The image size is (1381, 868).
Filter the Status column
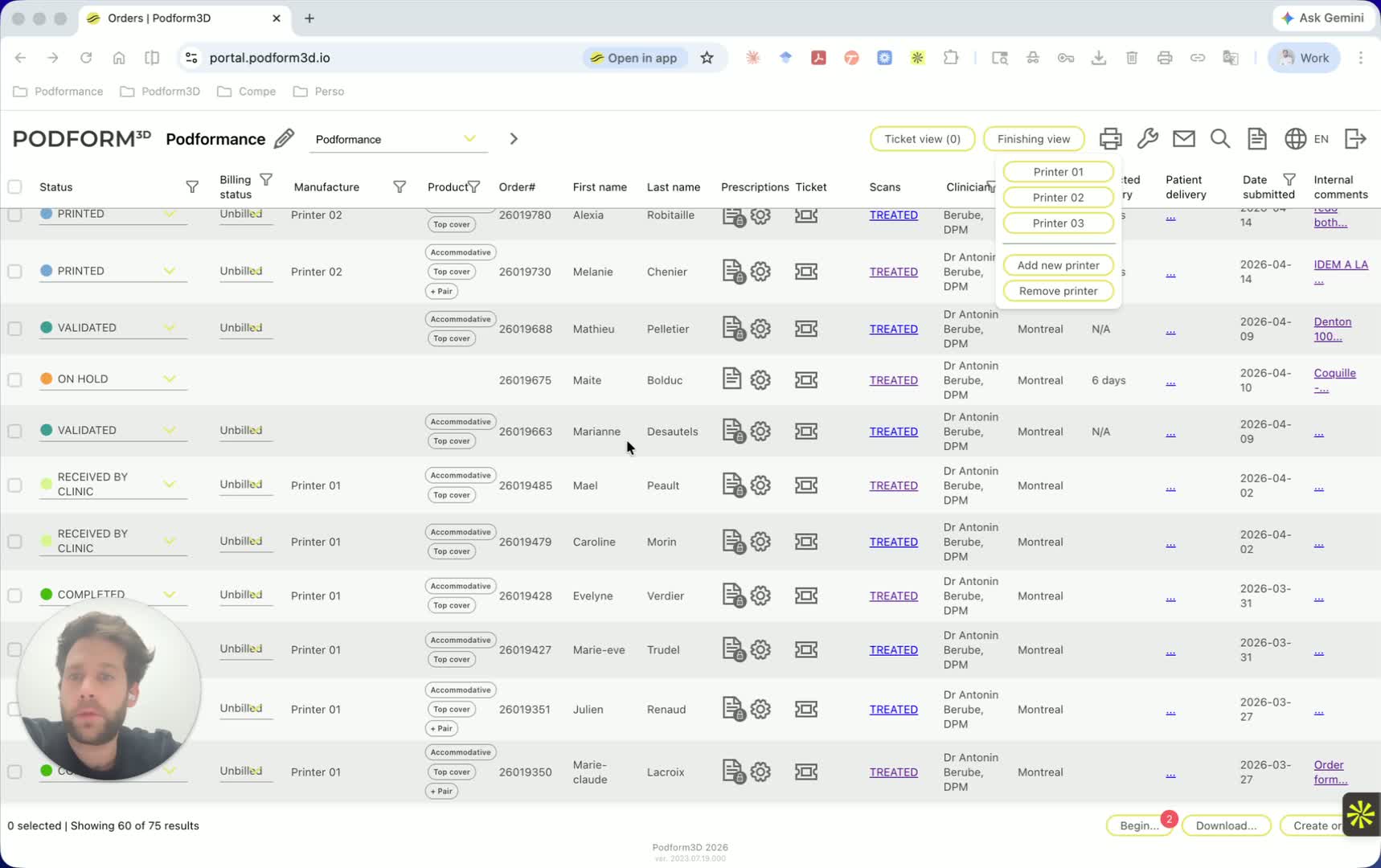pos(192,187)
